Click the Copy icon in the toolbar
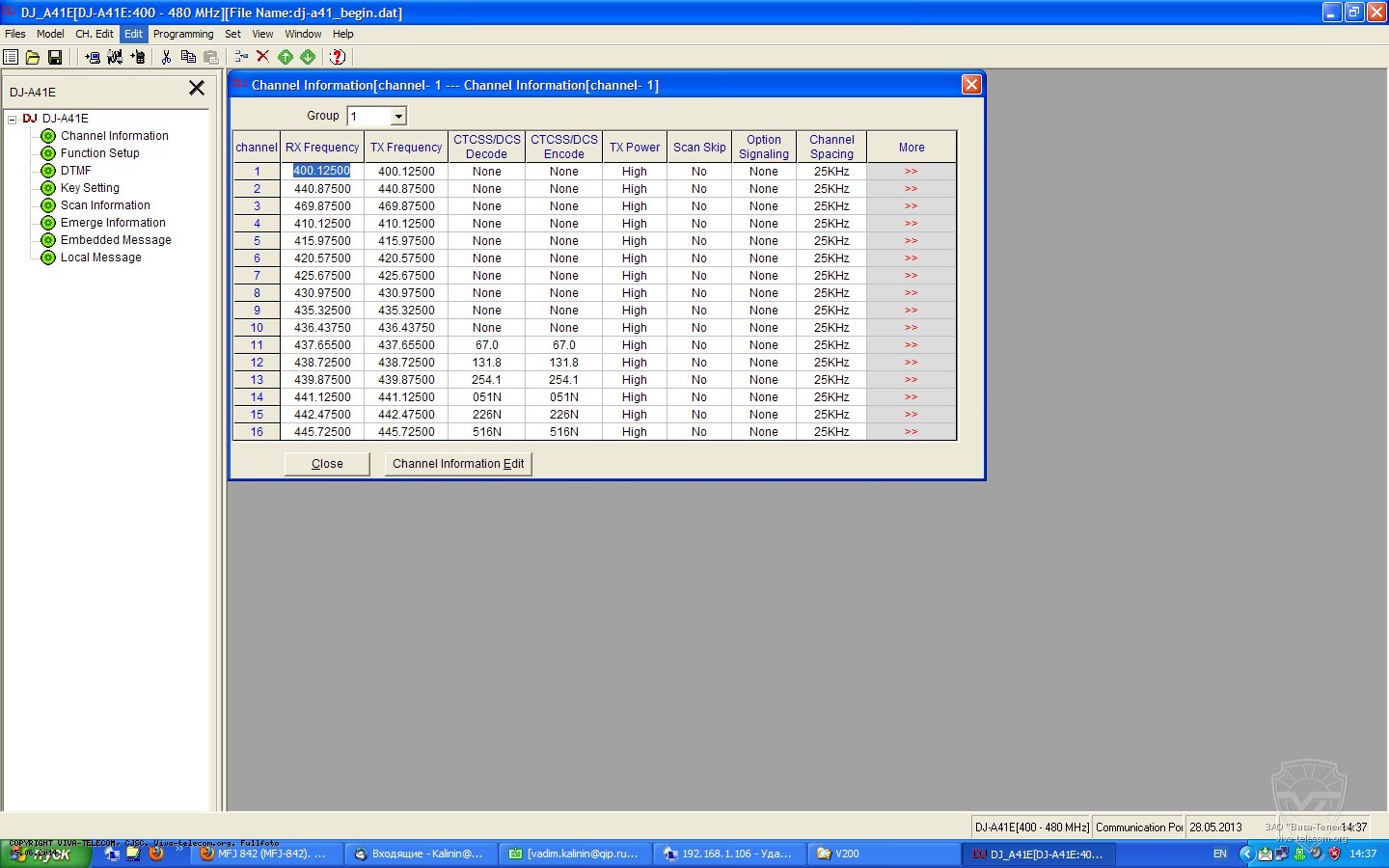Image resolution: width=1389 pixels, height=868 pixels. tap(188, 58)
